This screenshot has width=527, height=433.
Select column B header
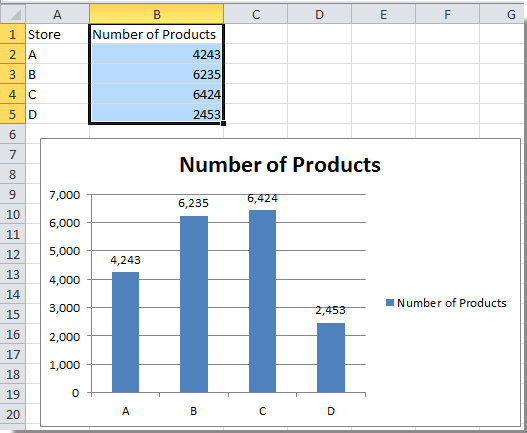click(157, 14)
